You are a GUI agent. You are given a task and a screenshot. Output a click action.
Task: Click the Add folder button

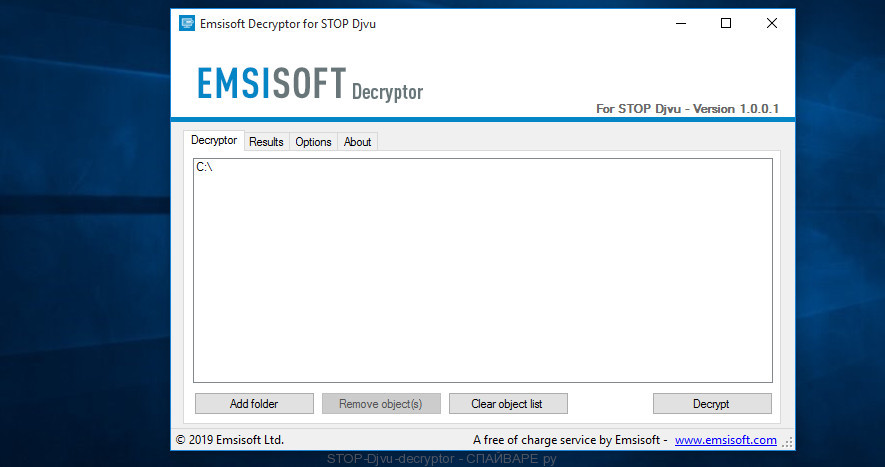click(254, 404)
